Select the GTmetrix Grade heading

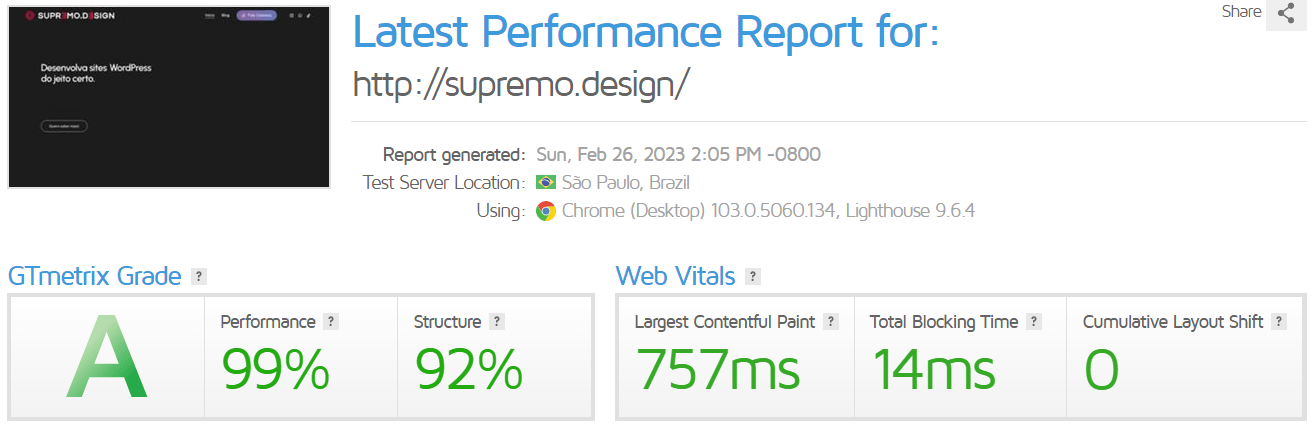pyautogui.click(x=95, y=276)
